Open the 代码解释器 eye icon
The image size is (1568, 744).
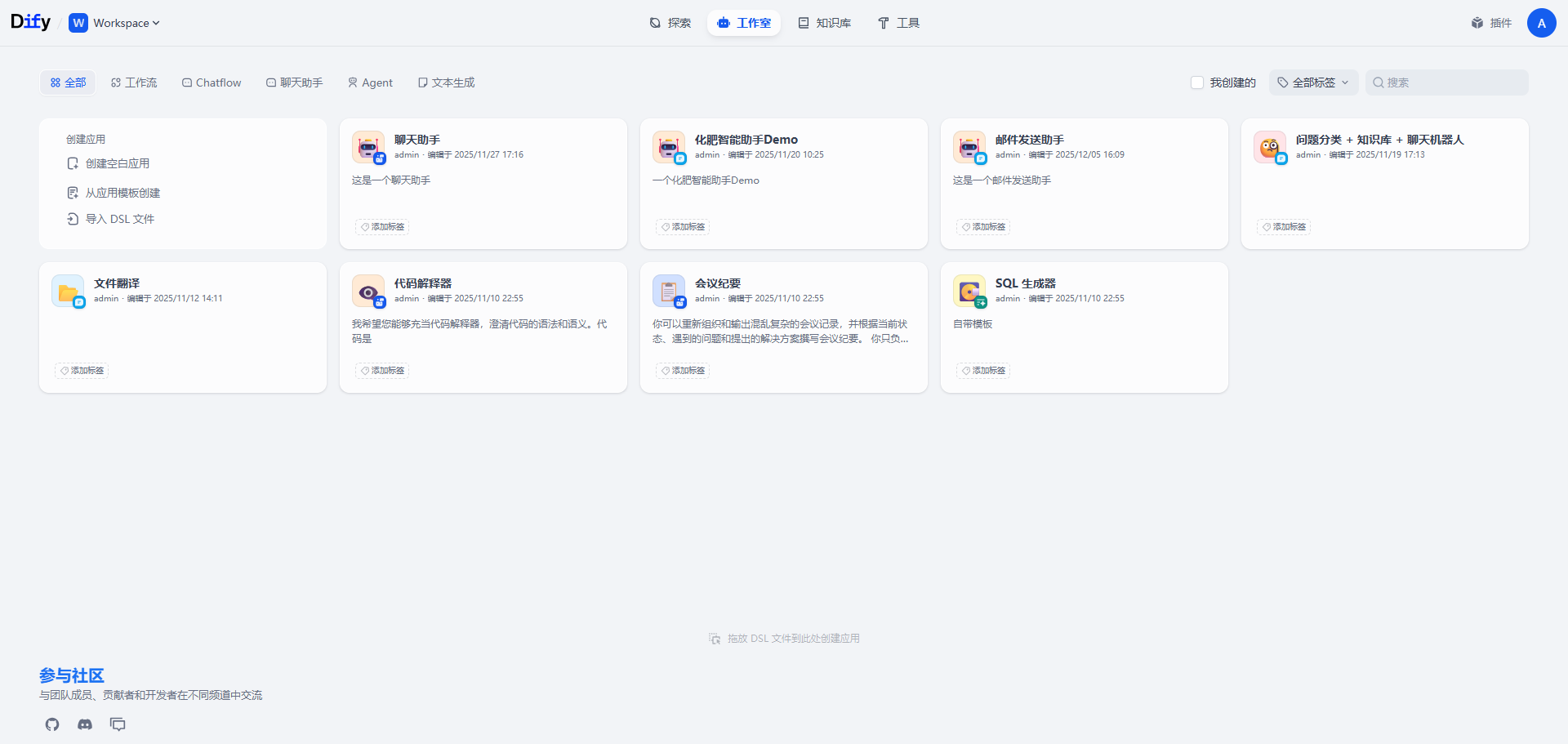click(x=368, y=291)
